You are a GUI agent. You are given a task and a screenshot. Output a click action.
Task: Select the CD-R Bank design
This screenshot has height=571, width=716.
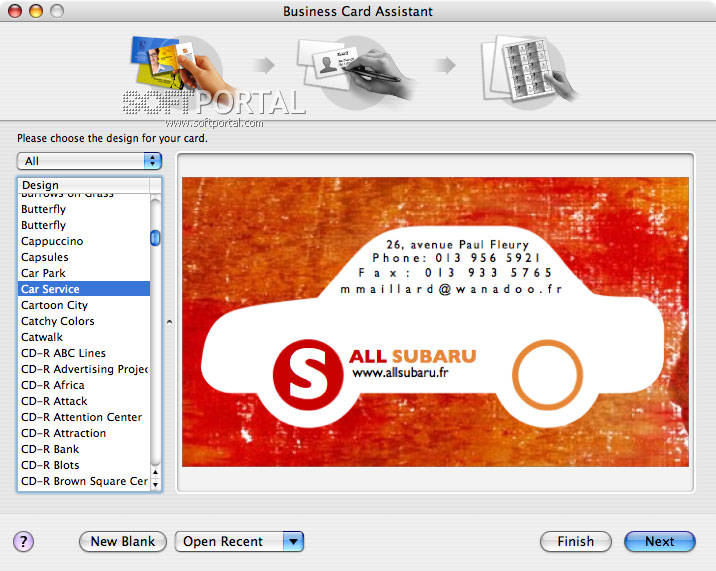coord(84,449)
